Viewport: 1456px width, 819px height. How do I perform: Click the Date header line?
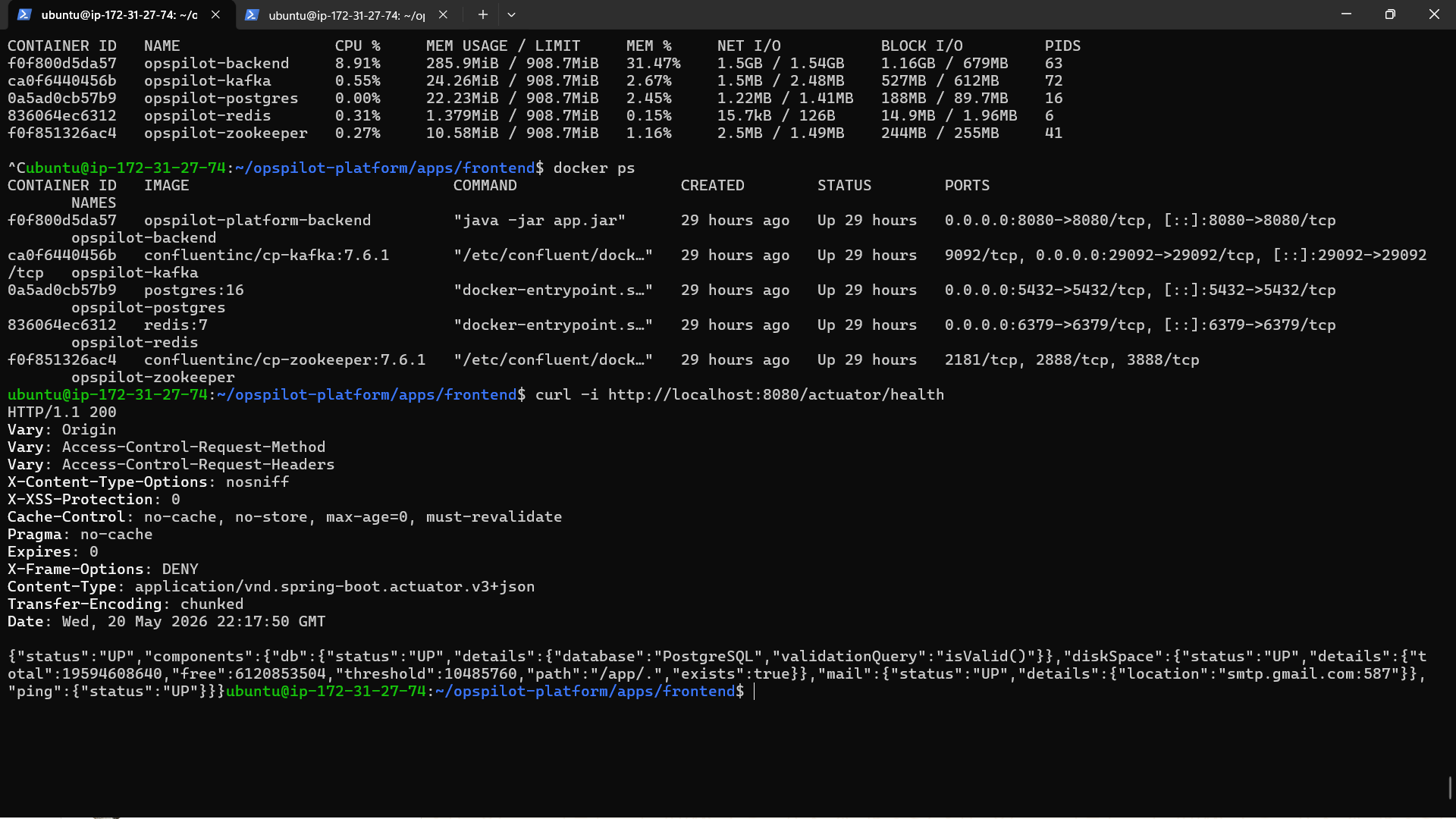pos(167,622)
